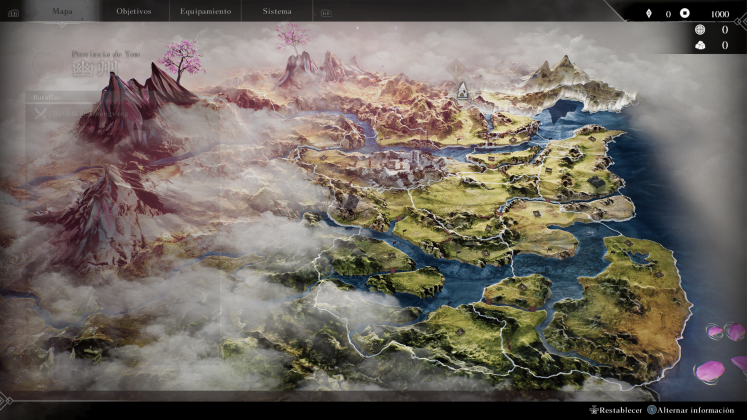Click the Restablecer button
This screenshot has height=420, width=747.
(x=619, y=410)
